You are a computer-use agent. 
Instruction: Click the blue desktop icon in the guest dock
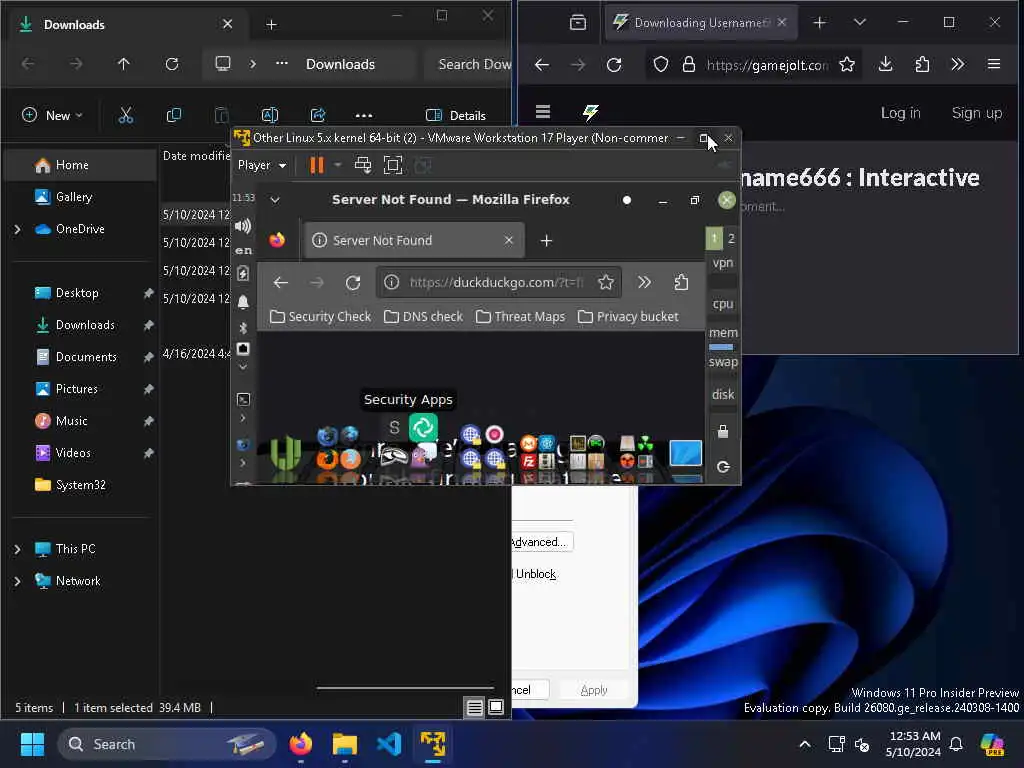685,453
